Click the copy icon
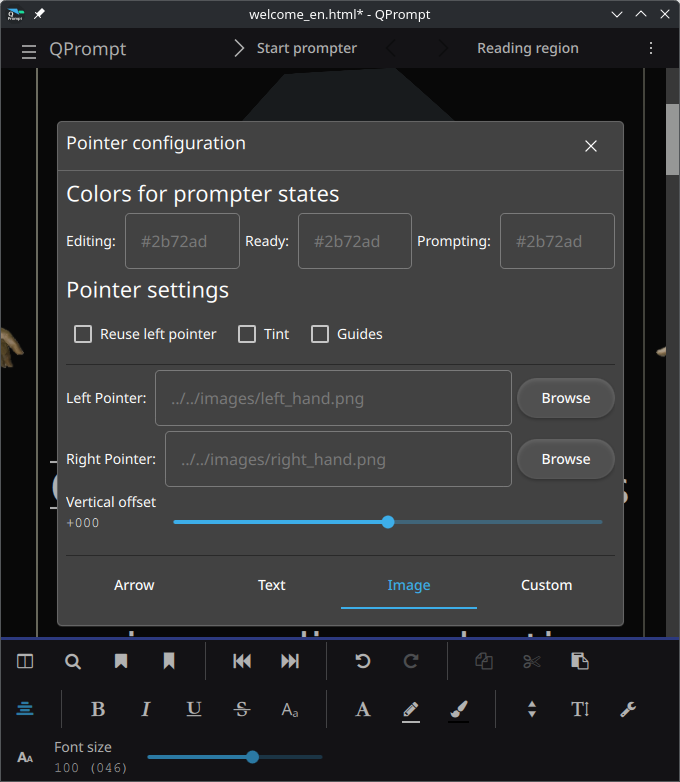Screen dimensions: 680x782 point(484,661)
